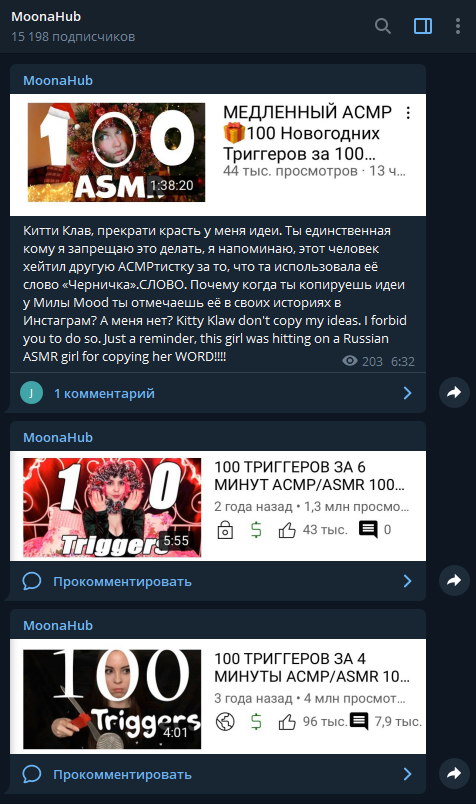Click Прокомментировать under the 5:55 video
Image resolution: width=476 pixels, height=804 pixels.
[x=122, y=581]
